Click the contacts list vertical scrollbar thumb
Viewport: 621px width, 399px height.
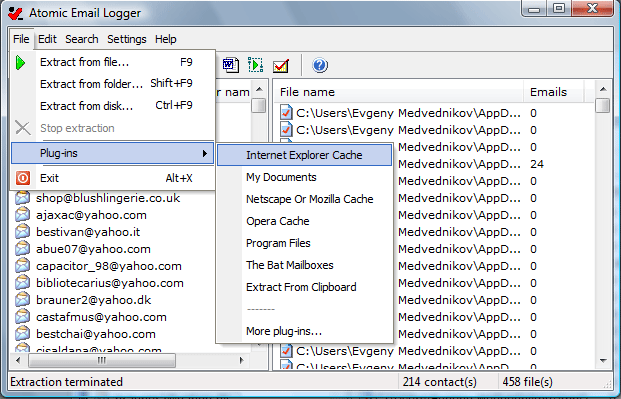[259, 105]
